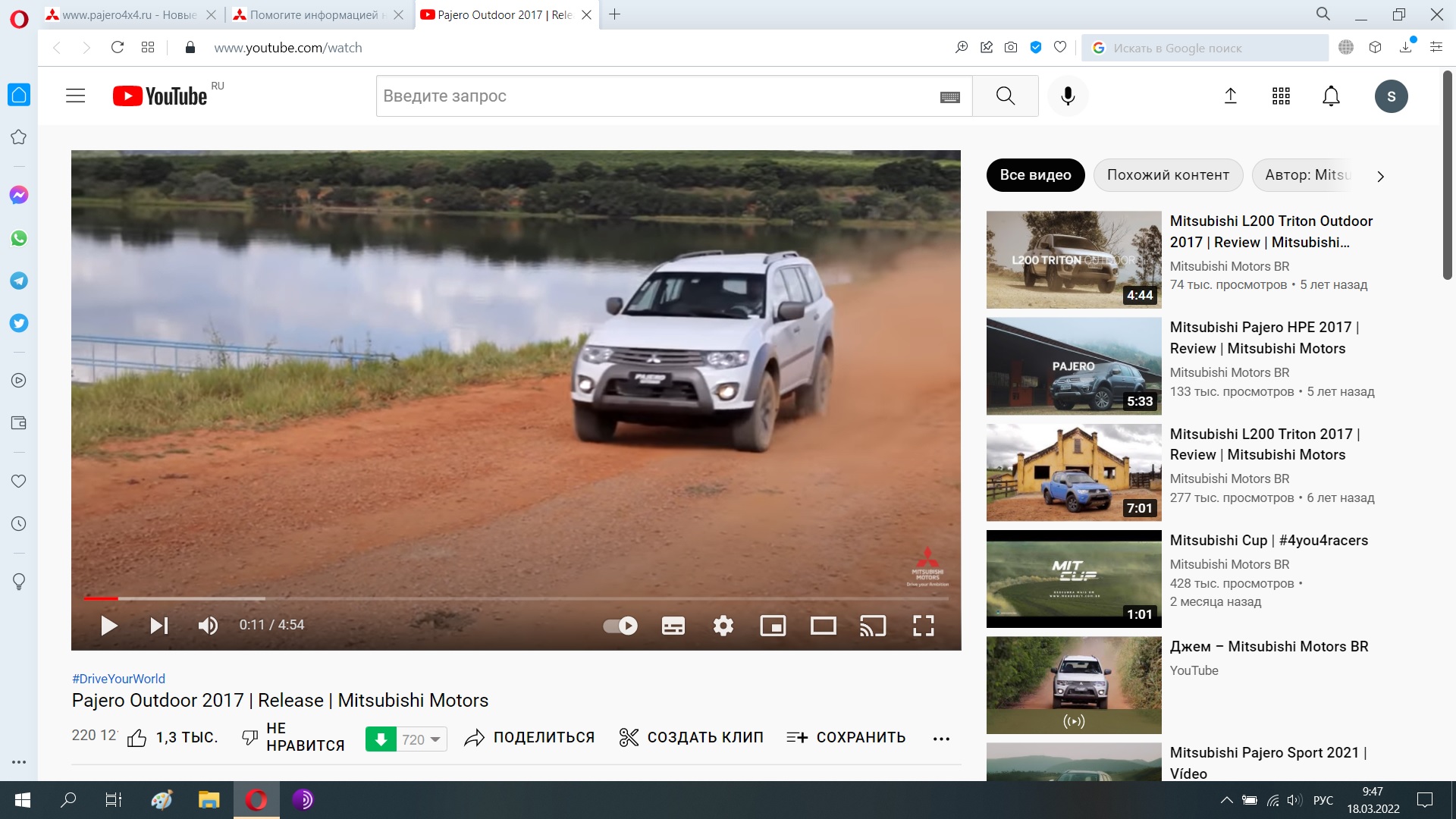Open the three-dot more actions menu

pos(941,739)
